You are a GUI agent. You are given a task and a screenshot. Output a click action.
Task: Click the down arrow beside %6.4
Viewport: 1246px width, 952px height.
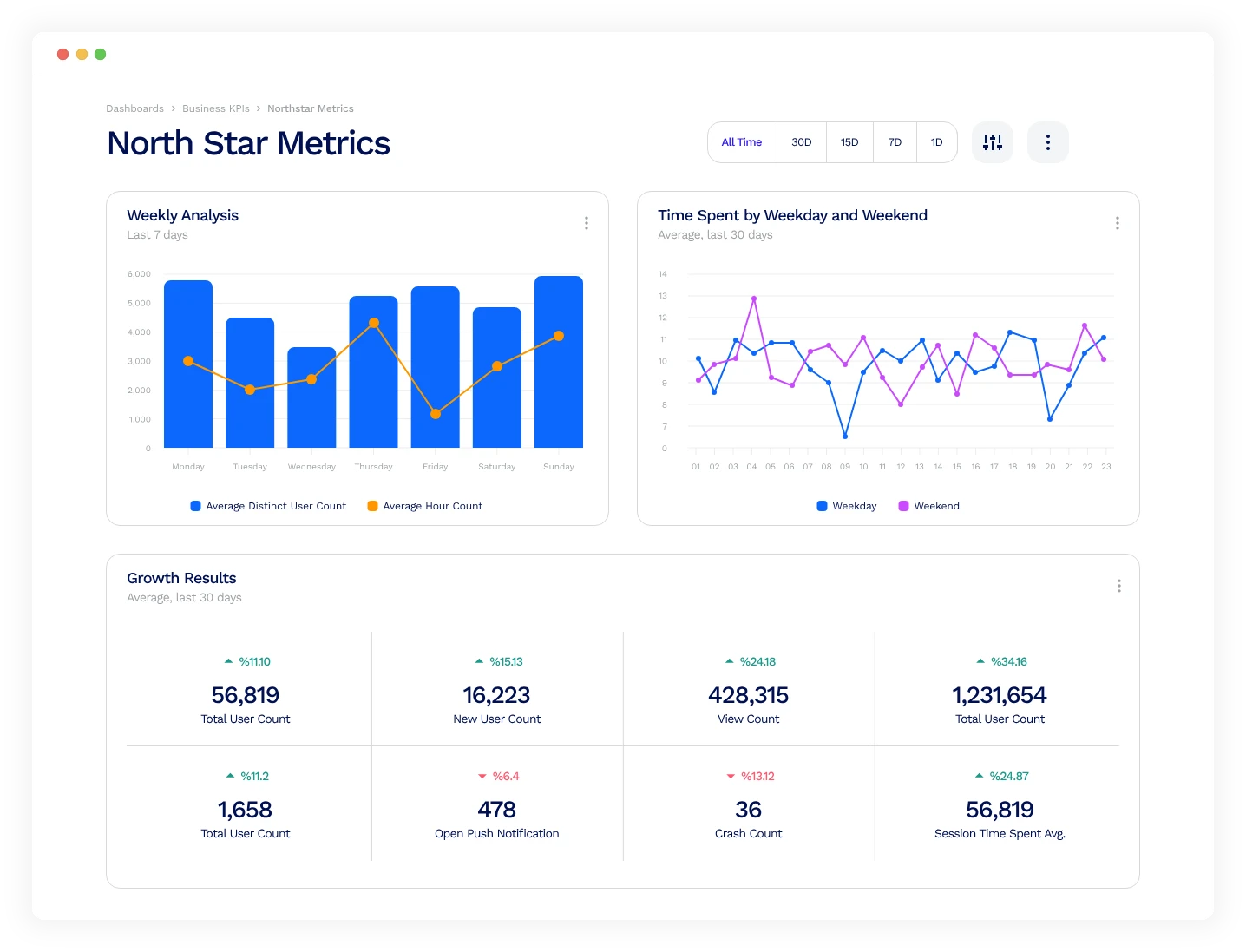482,777
